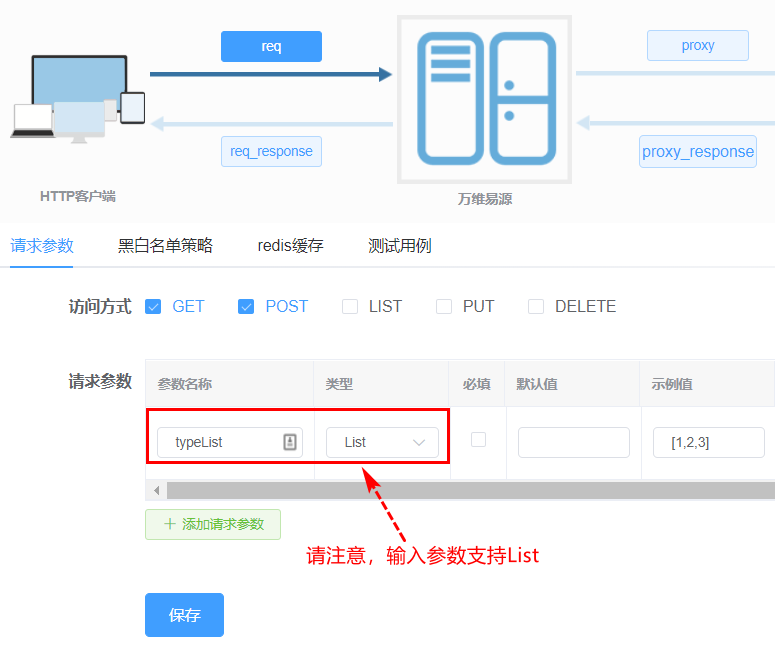The height and width of the screenshot is (655, 775).
Task: Click the HTTP client devices icon
Action: (x=78, y=100)
